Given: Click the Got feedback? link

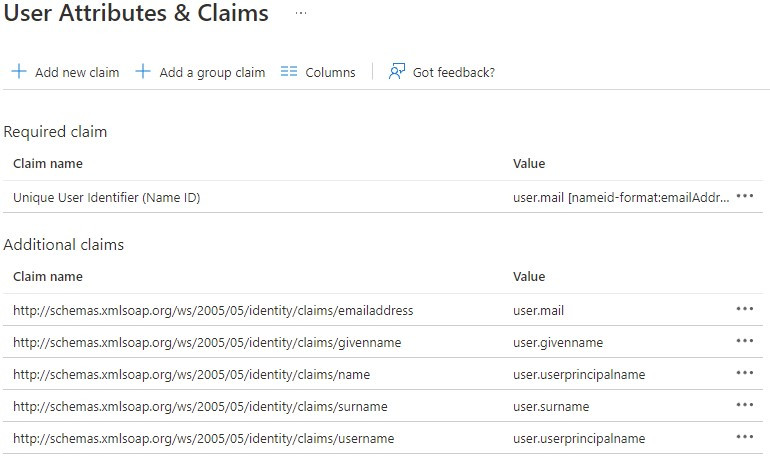Looking at the screenshot, I should pyautogui.click(x=453, y=72).
